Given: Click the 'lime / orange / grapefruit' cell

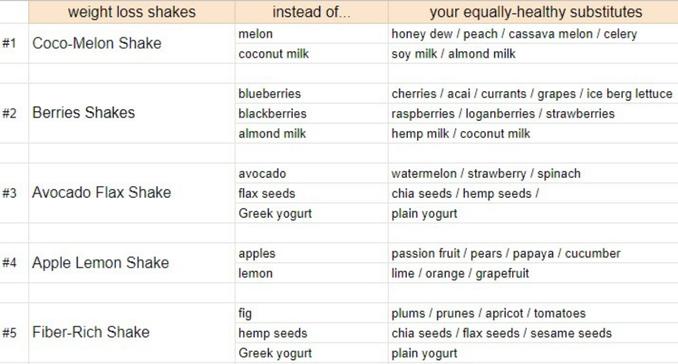Looking at the screenshot, I should coord(533,273).
